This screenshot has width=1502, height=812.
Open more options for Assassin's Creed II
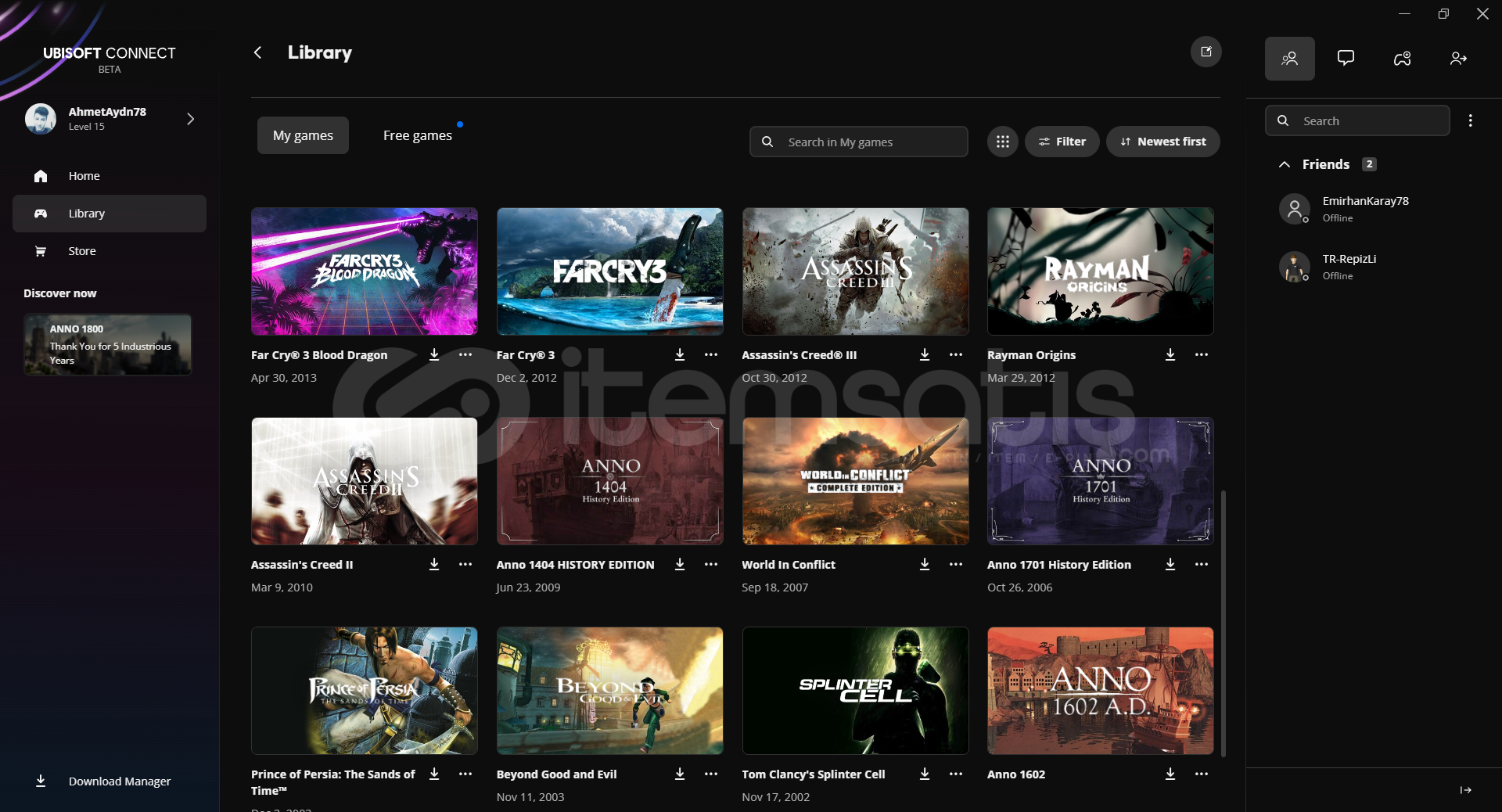465,564
